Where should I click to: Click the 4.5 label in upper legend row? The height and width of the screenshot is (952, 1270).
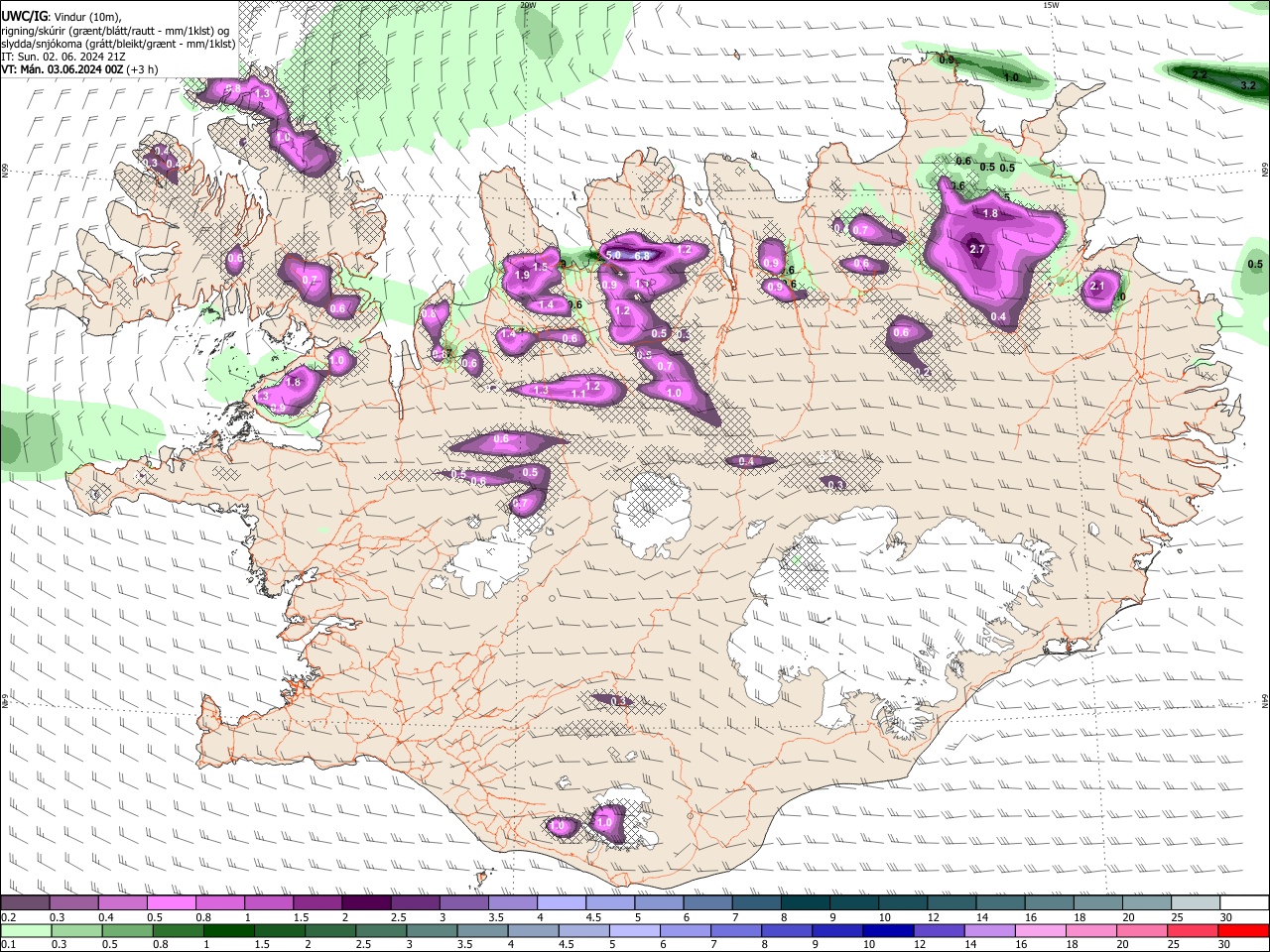(x=593, y=917)
